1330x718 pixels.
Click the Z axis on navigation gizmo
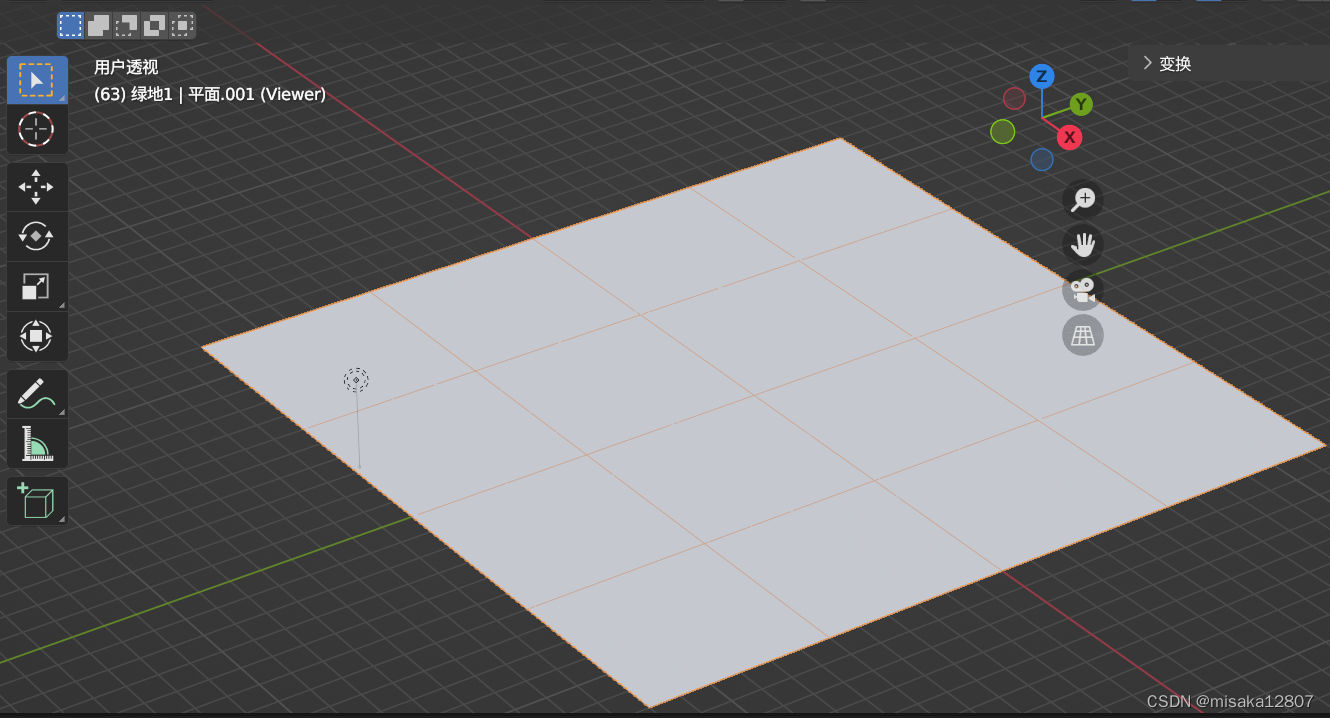point(1042,76)
